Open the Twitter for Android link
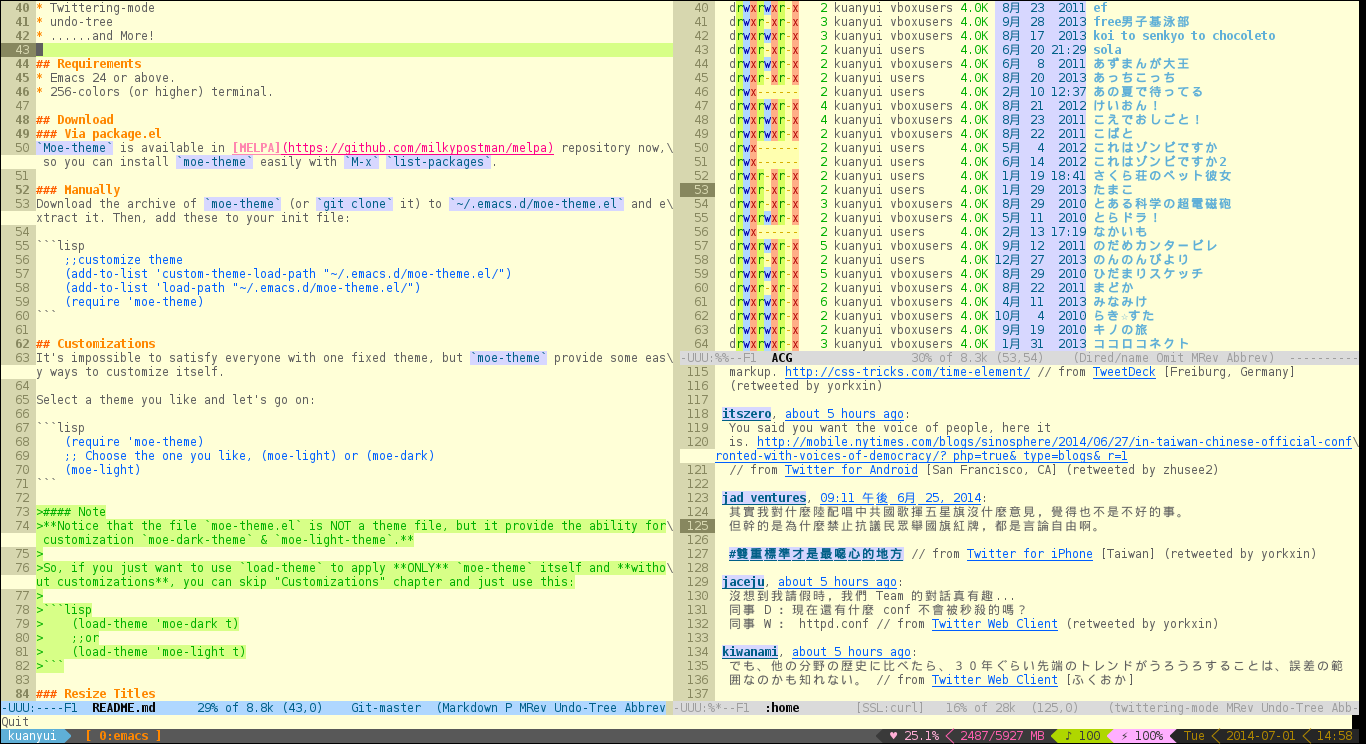This screenshot has width=1366, height=744. coord(851,470)
